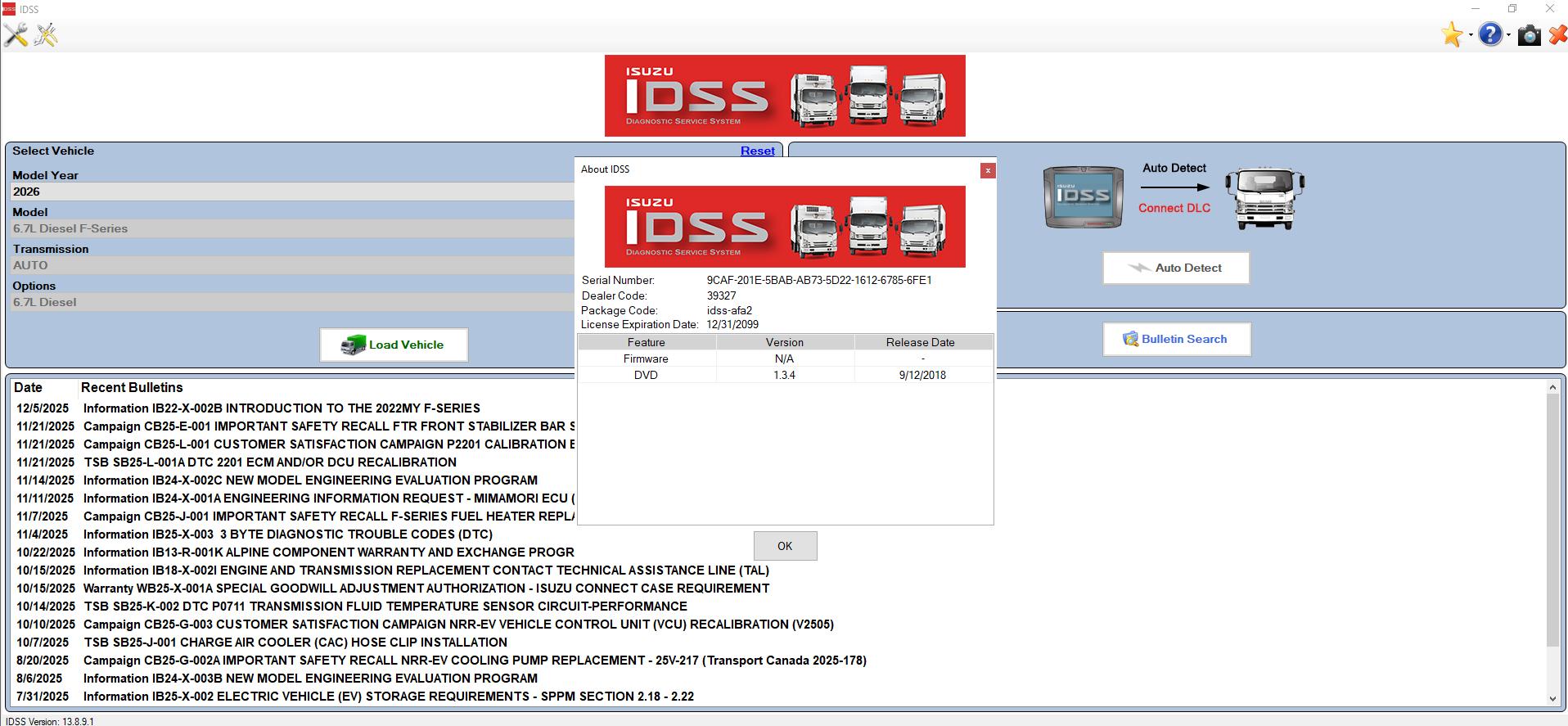Click the dealer code 39327

721,295
